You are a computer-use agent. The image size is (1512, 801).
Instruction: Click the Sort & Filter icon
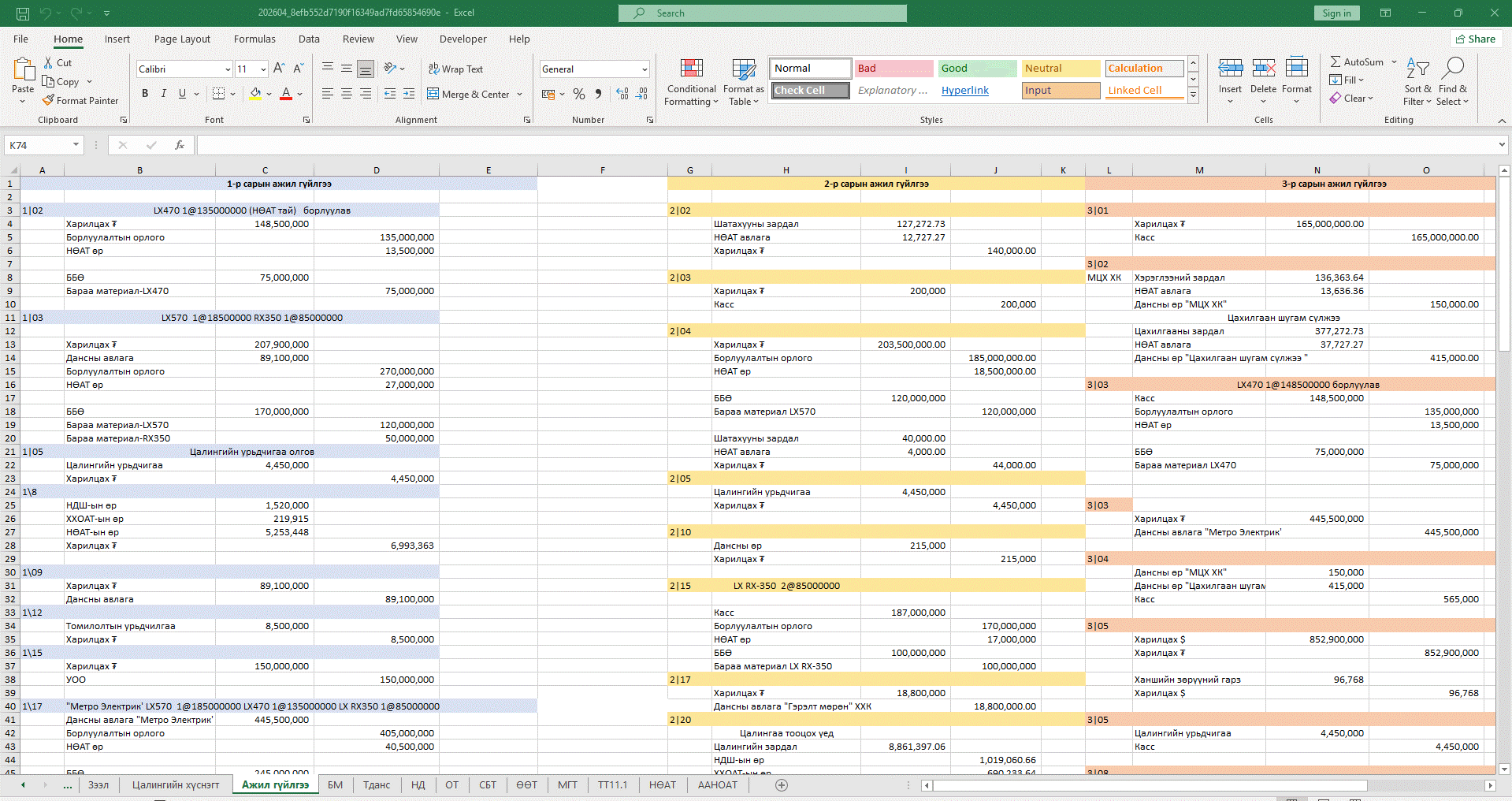(x=1417, y=83)
